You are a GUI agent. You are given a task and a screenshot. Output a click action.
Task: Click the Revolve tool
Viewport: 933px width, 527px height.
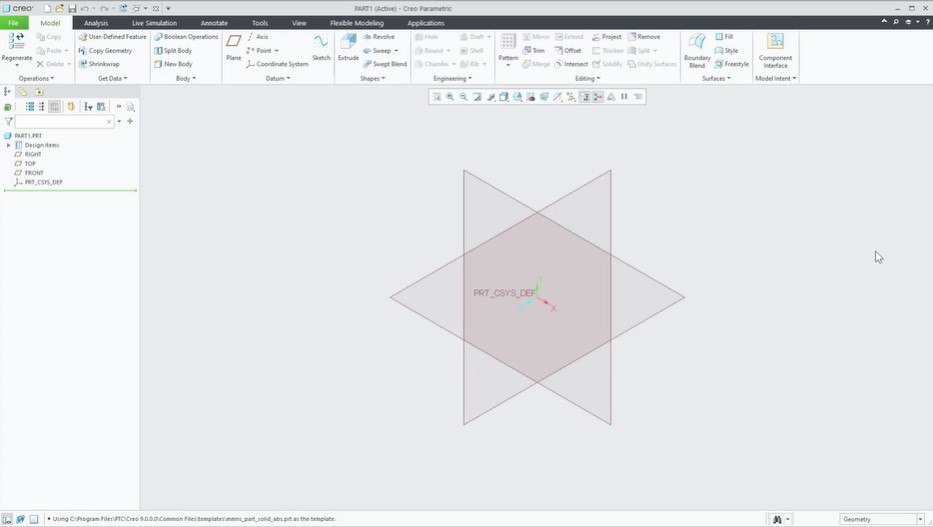pos(379,37)
